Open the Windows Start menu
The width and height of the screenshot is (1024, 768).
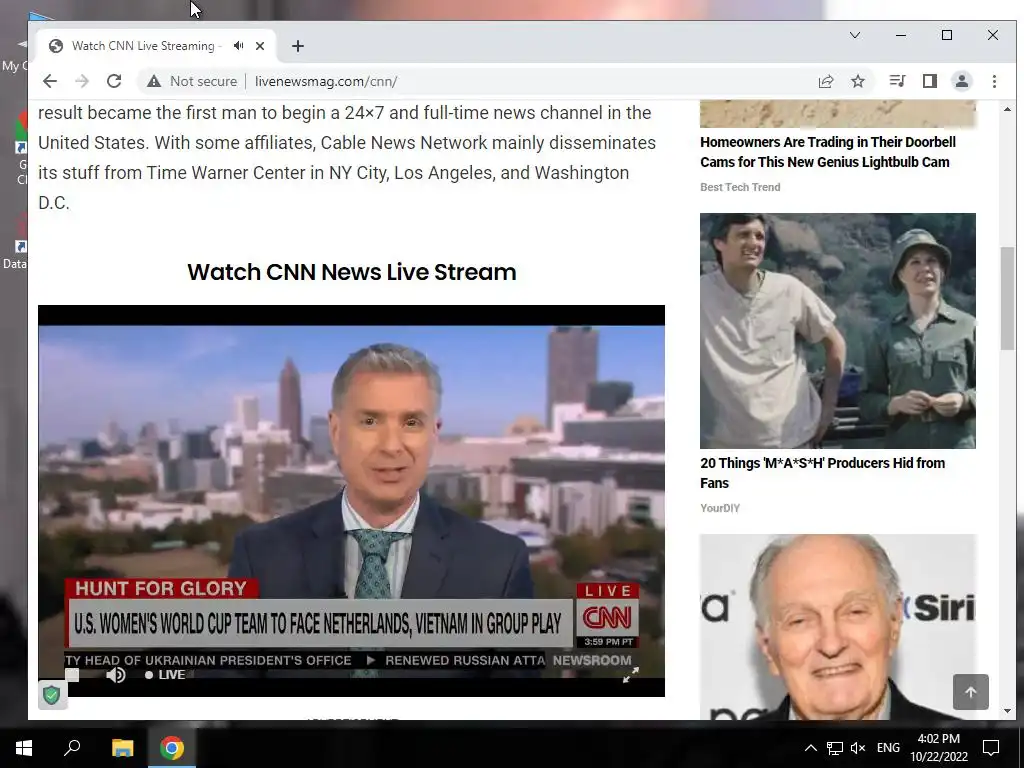click(24, 748)
